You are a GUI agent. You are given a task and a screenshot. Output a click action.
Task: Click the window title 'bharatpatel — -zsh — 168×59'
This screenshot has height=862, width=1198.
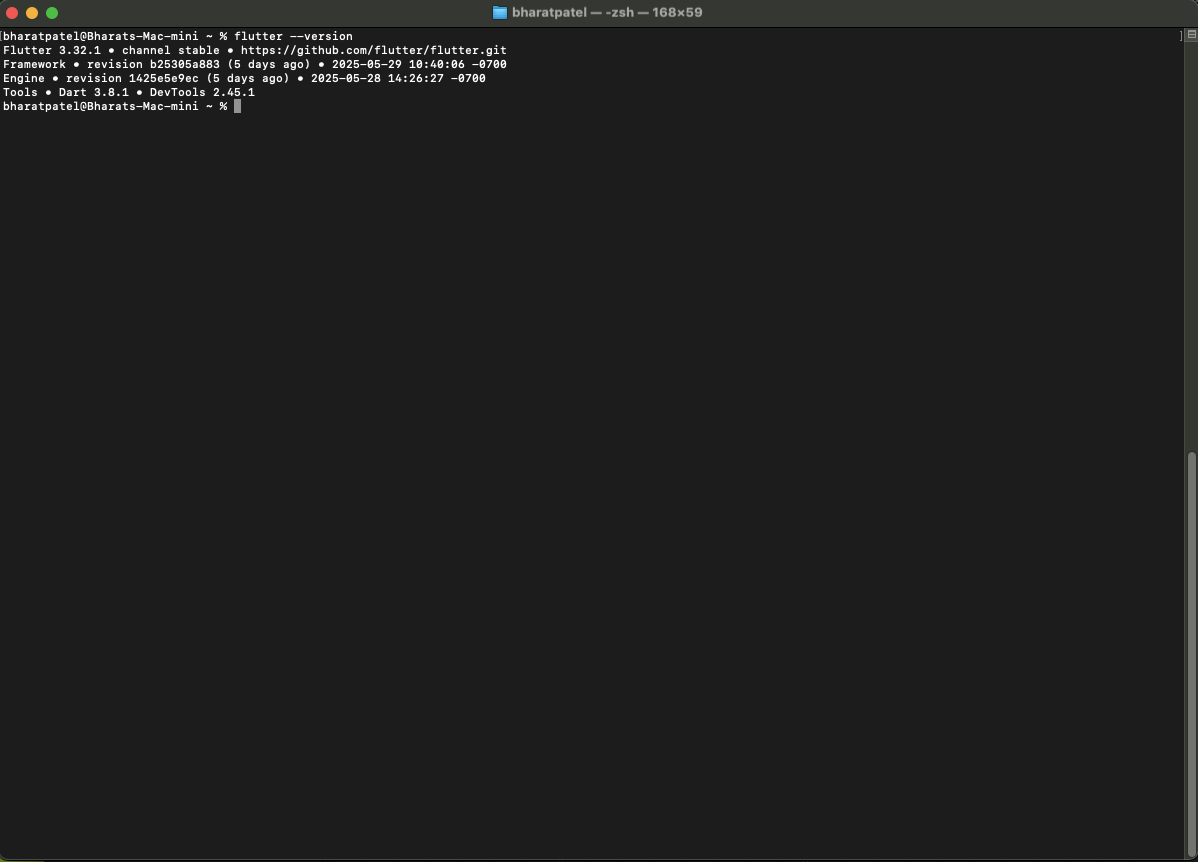point(607,13)
